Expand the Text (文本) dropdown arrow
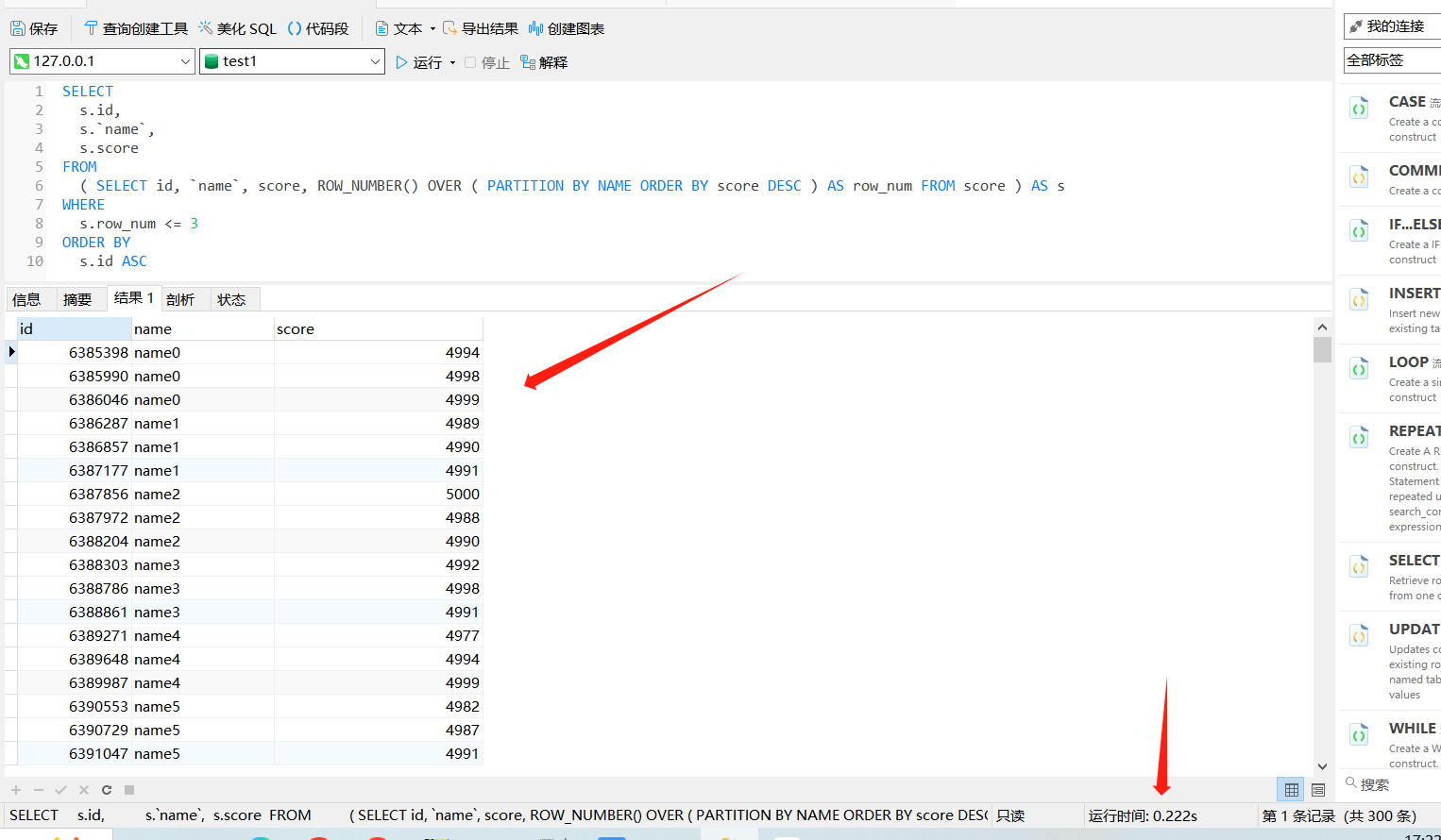Viewport: 1441px width, 840px height. click(432, 29)
